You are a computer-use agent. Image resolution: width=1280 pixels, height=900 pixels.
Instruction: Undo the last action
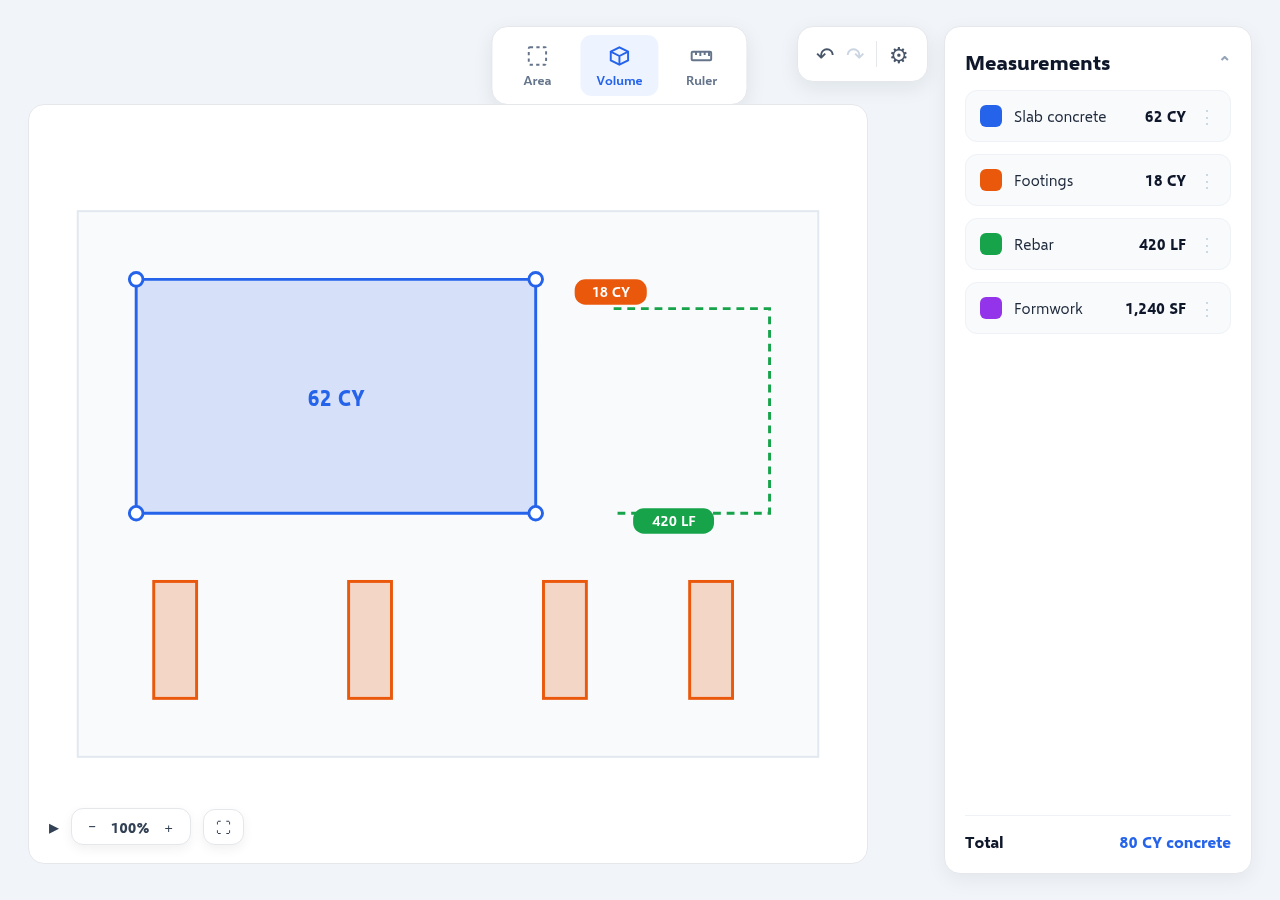(825, 55)
